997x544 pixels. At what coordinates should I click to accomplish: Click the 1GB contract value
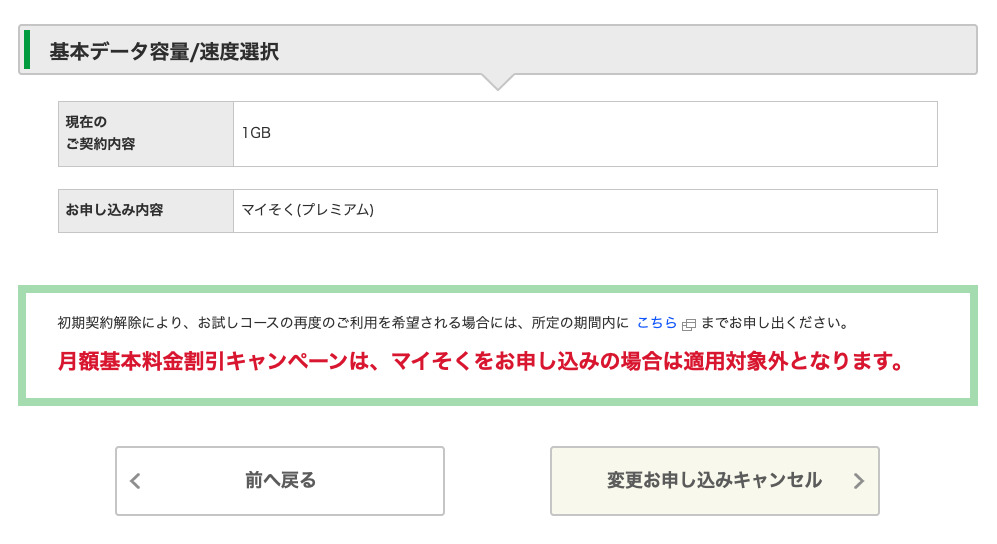click(256, 133)
